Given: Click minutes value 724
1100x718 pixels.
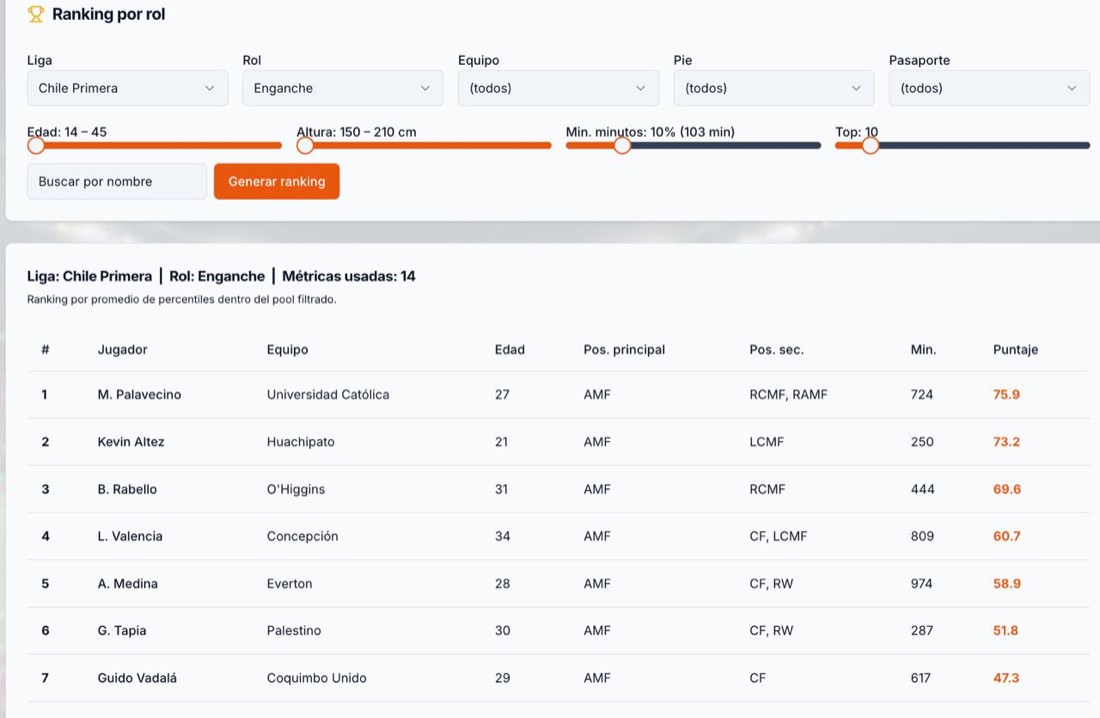Looking at the screenshot, I should (x=922, y=394).
